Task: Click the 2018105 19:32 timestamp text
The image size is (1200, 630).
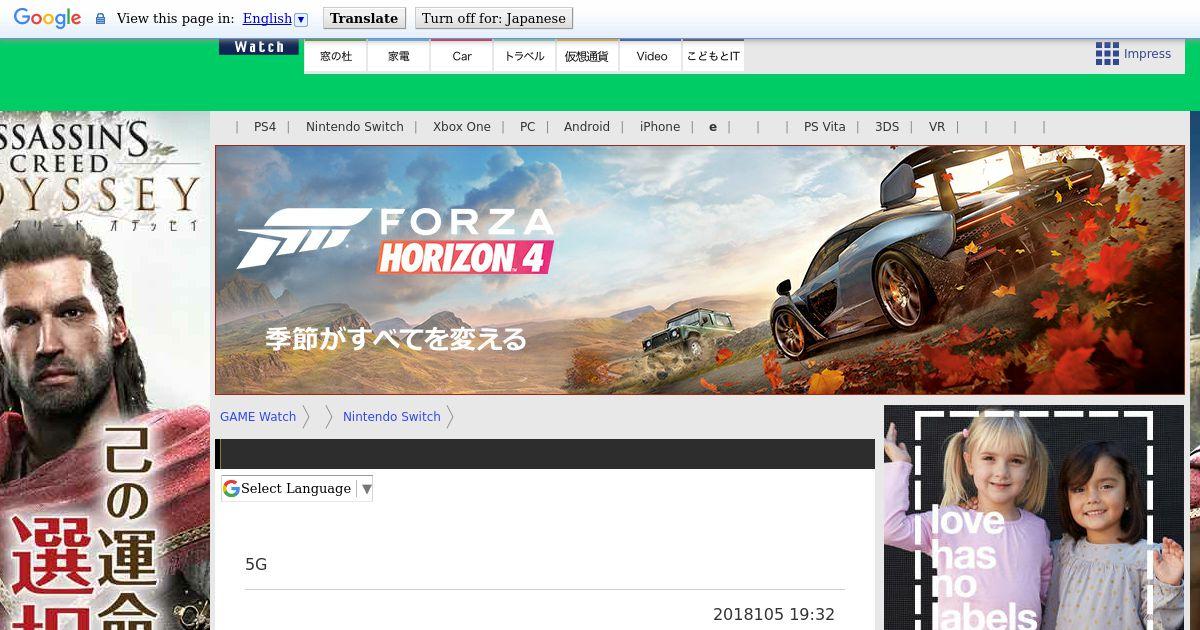Action: tap(774, 614)
